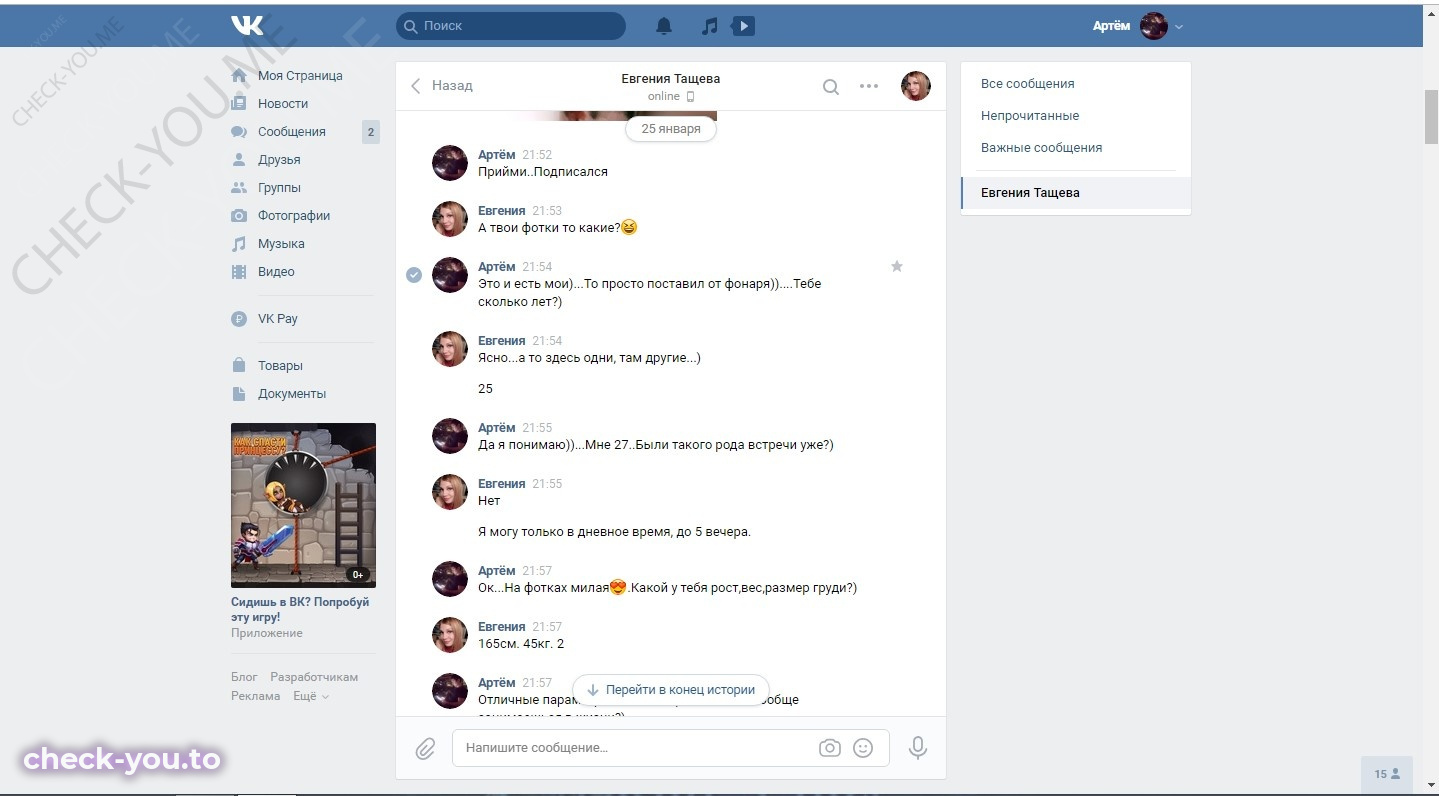The height and width of the screenshot is (796, 1439).
Task: Click the speech bubble icon beside Сообщения
Action: pos(238,132)
